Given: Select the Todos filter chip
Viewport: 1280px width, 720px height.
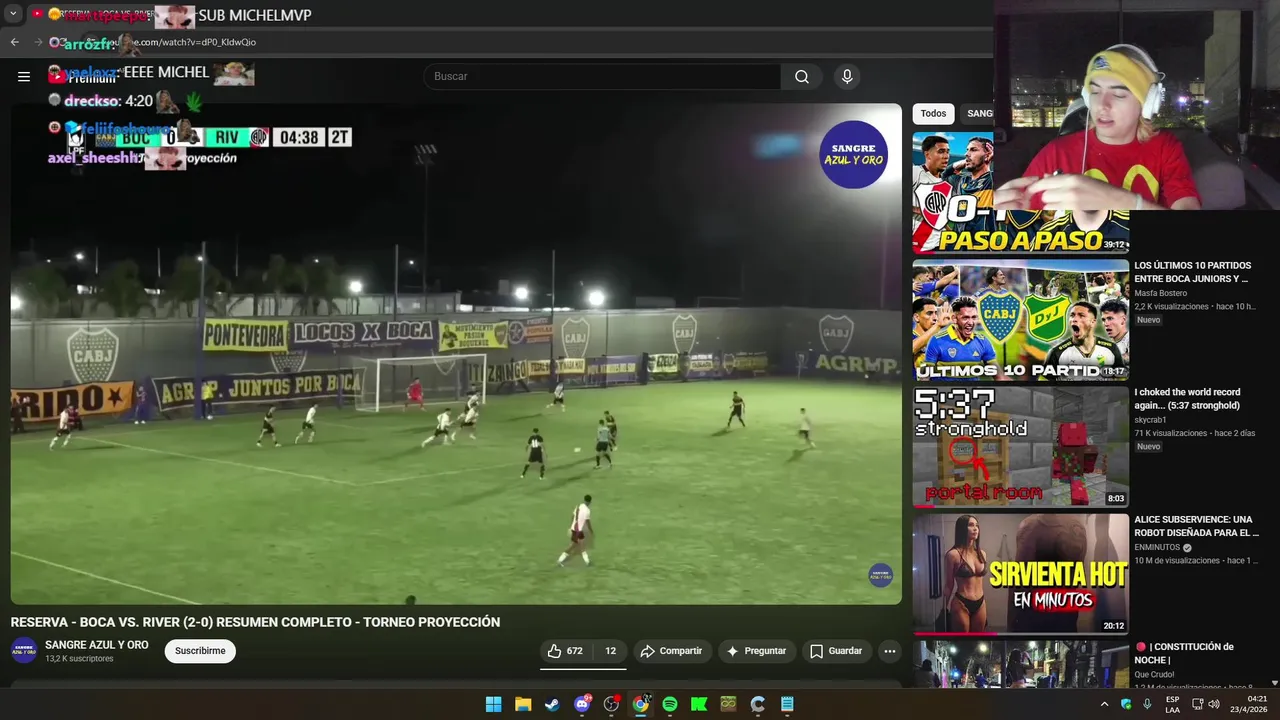Looking at the screenshot, I should (933, 114).
